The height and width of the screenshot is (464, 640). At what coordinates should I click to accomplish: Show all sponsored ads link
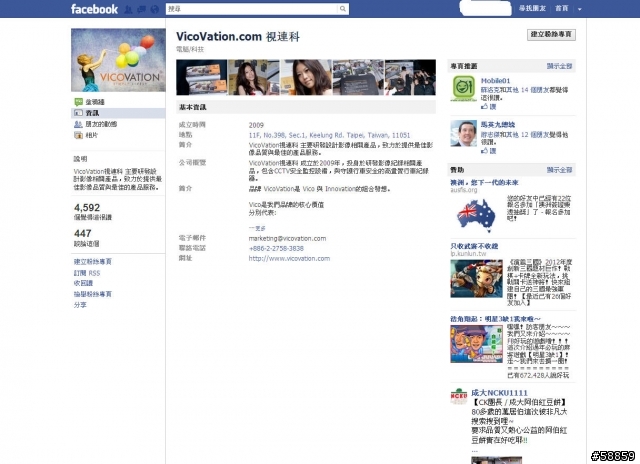click(560, 170)
